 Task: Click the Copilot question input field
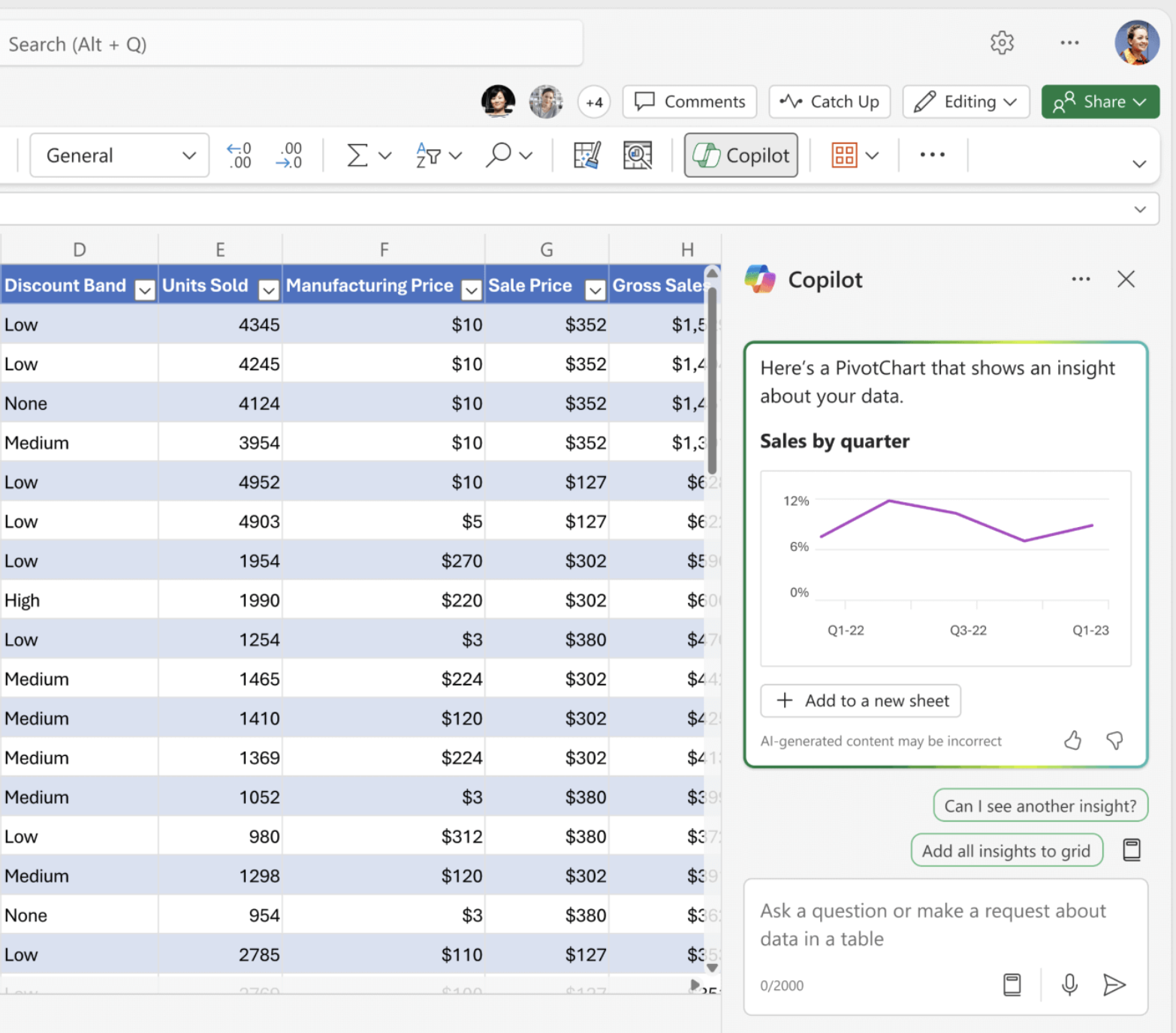[x=933, y=925]
